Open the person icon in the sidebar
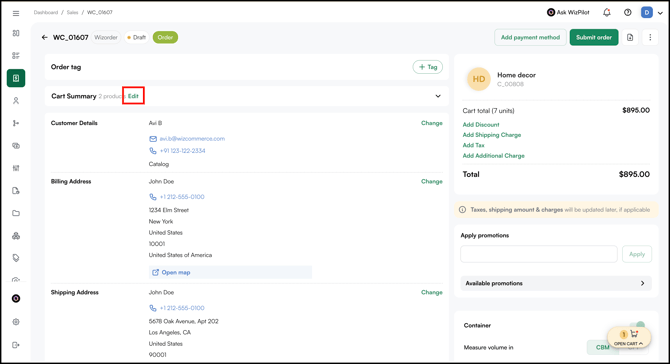 16,101
